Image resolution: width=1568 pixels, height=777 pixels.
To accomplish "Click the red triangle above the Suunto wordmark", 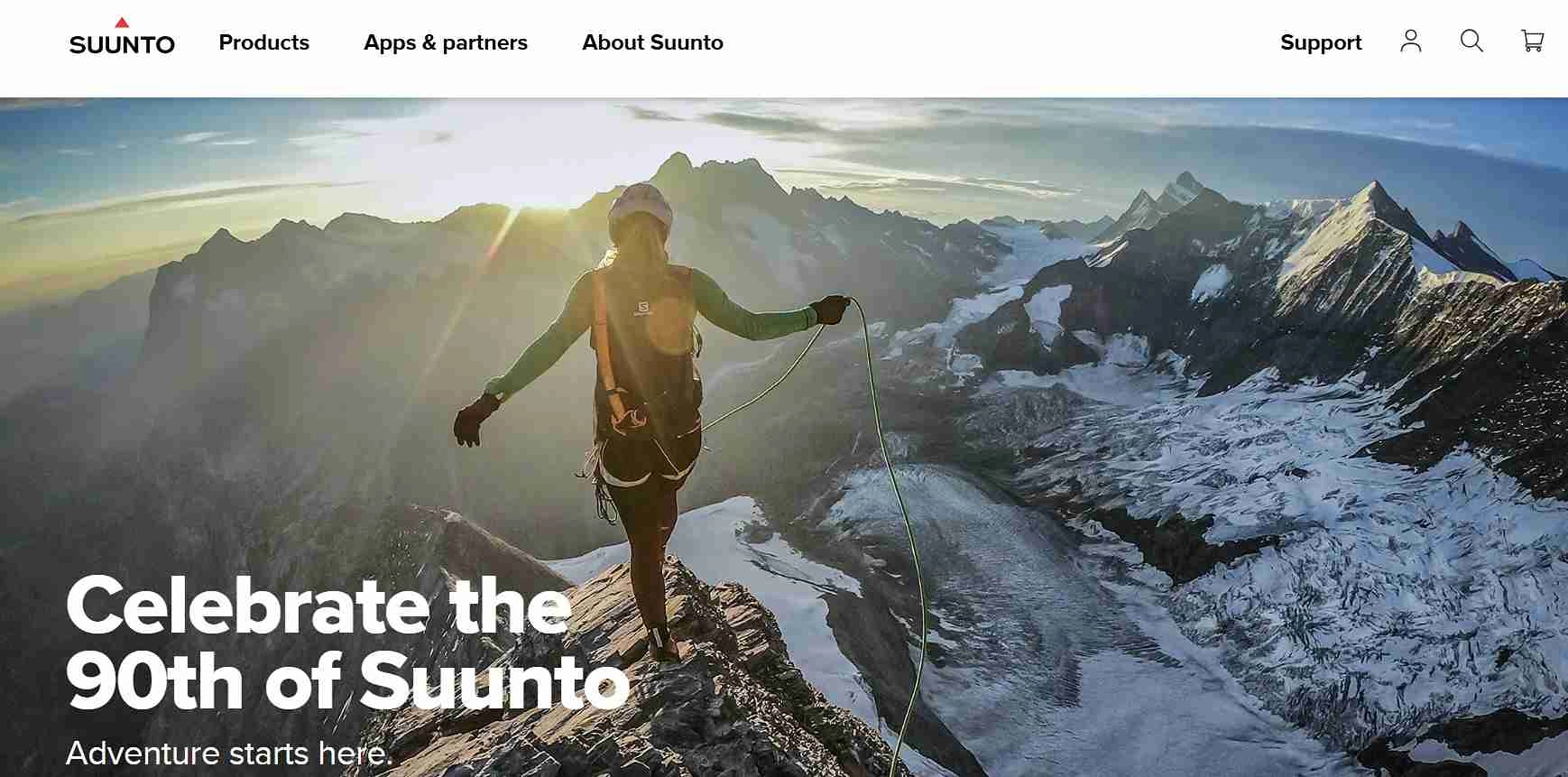I will (x=122, y=23).
